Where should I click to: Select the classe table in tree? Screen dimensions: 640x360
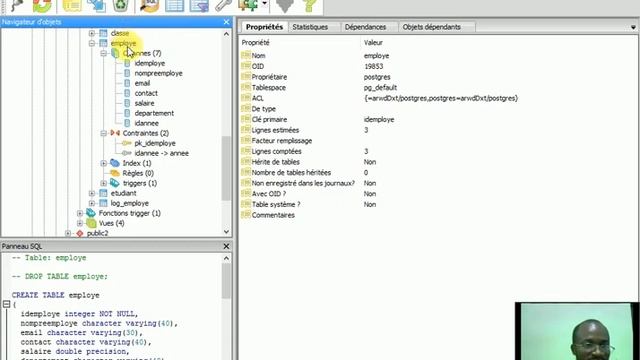[x=120, y=33]
